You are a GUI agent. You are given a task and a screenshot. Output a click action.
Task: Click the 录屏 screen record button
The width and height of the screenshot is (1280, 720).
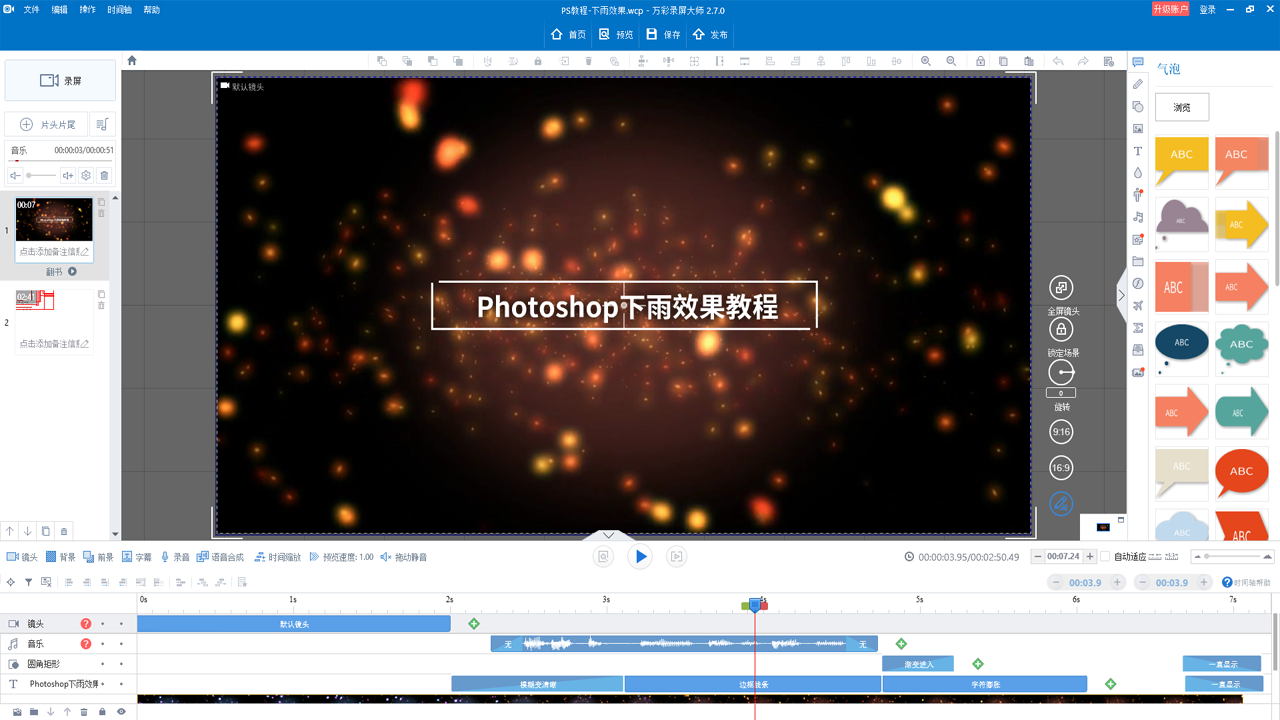60,81
